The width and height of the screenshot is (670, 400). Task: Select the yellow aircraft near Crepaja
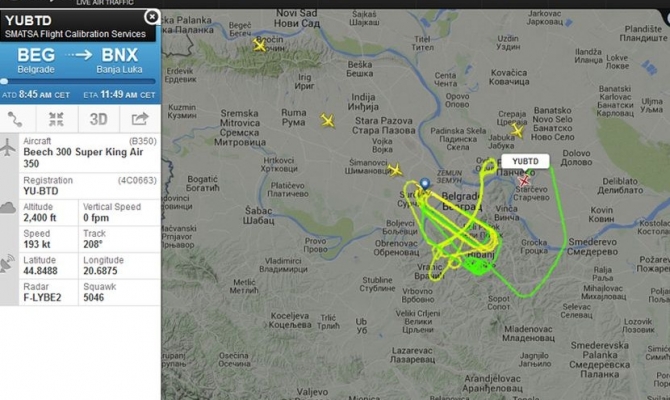point(517,131)
